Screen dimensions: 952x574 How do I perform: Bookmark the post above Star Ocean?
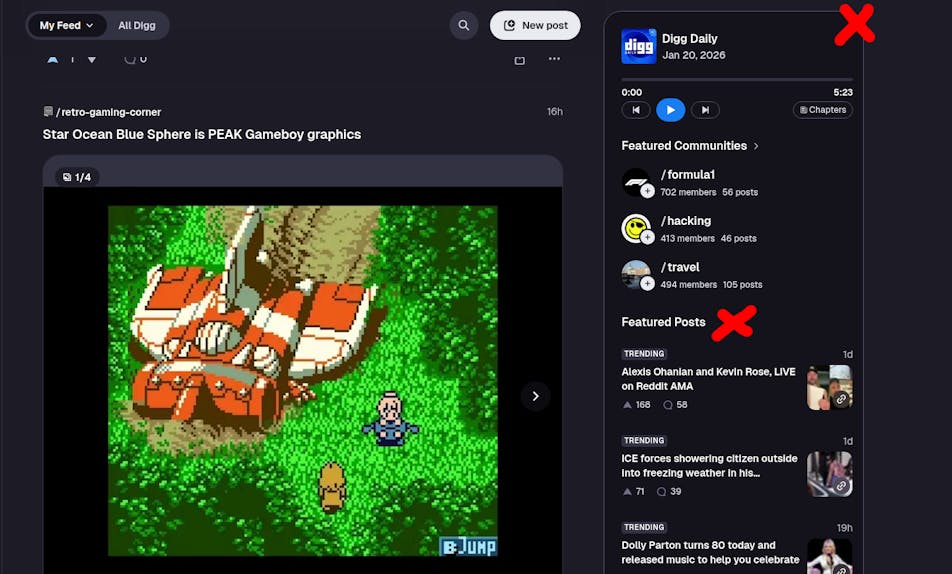(519, 59)
